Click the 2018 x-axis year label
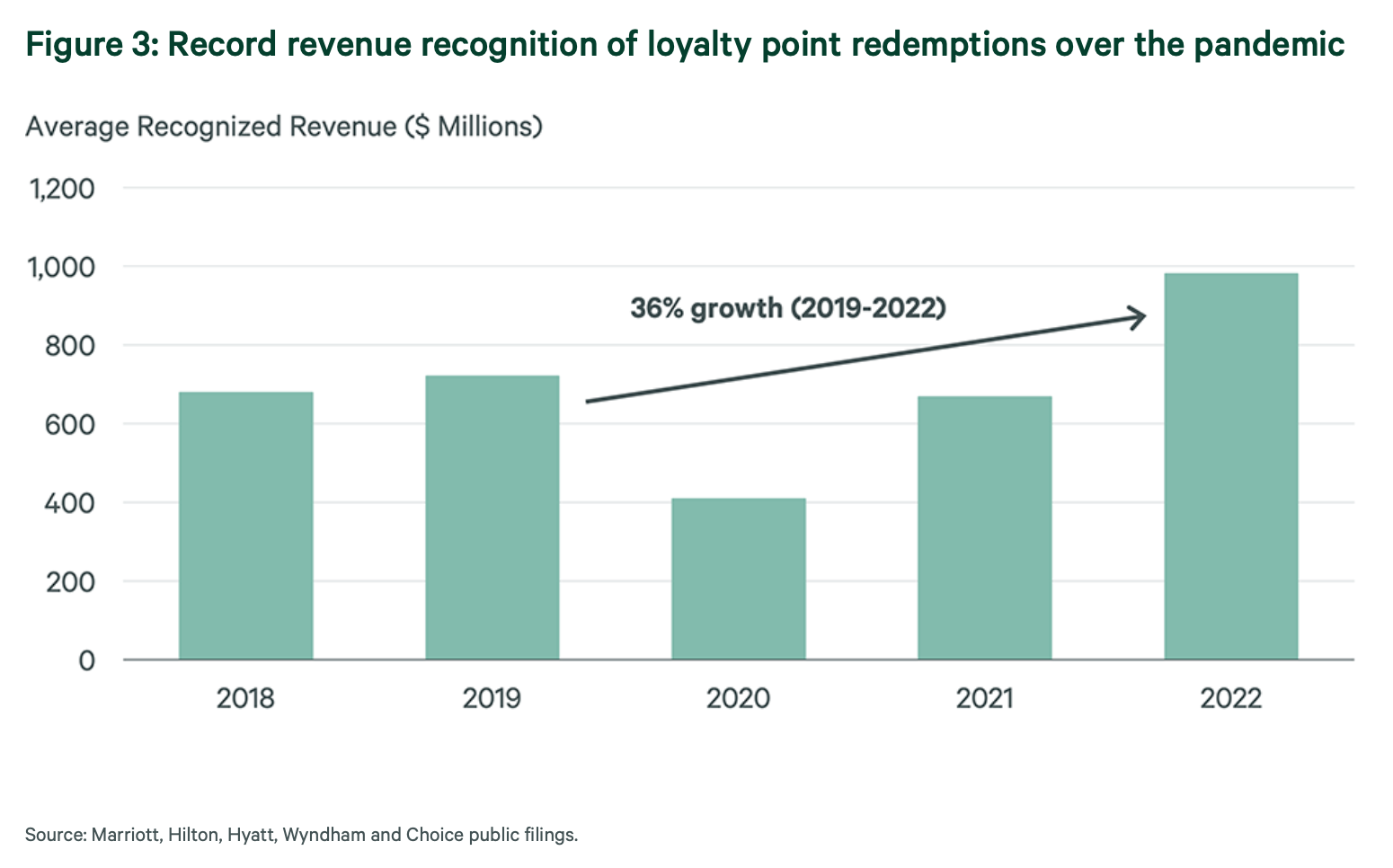Screen dimensions: 1393x868 245,698
